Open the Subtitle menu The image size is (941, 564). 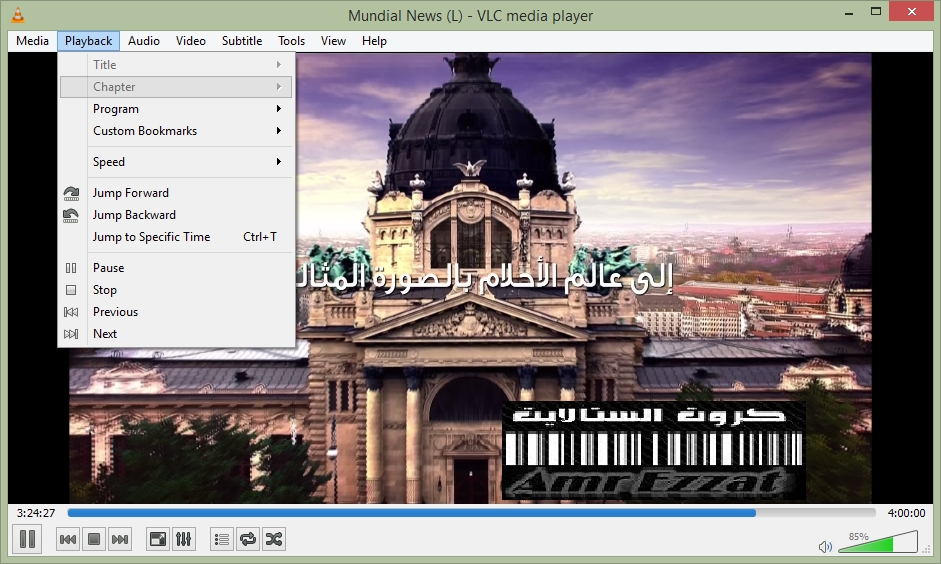(242, 41)
